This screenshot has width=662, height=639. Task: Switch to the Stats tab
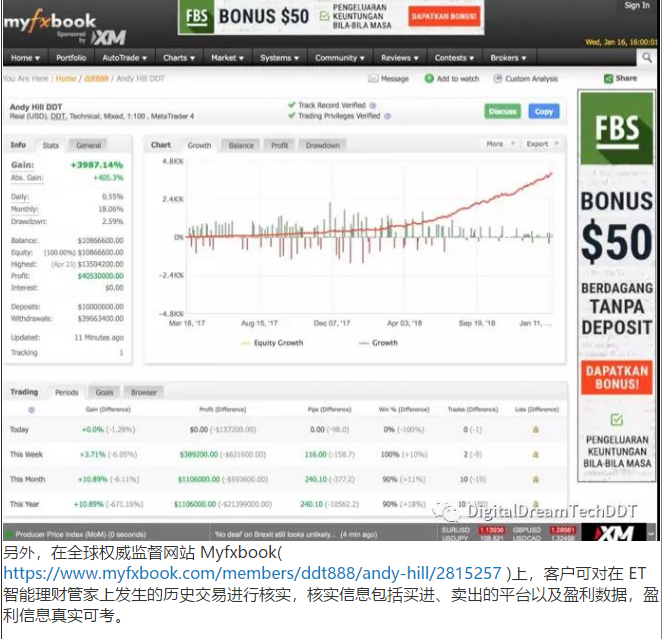pyautogui.click(x=51, y=145)
